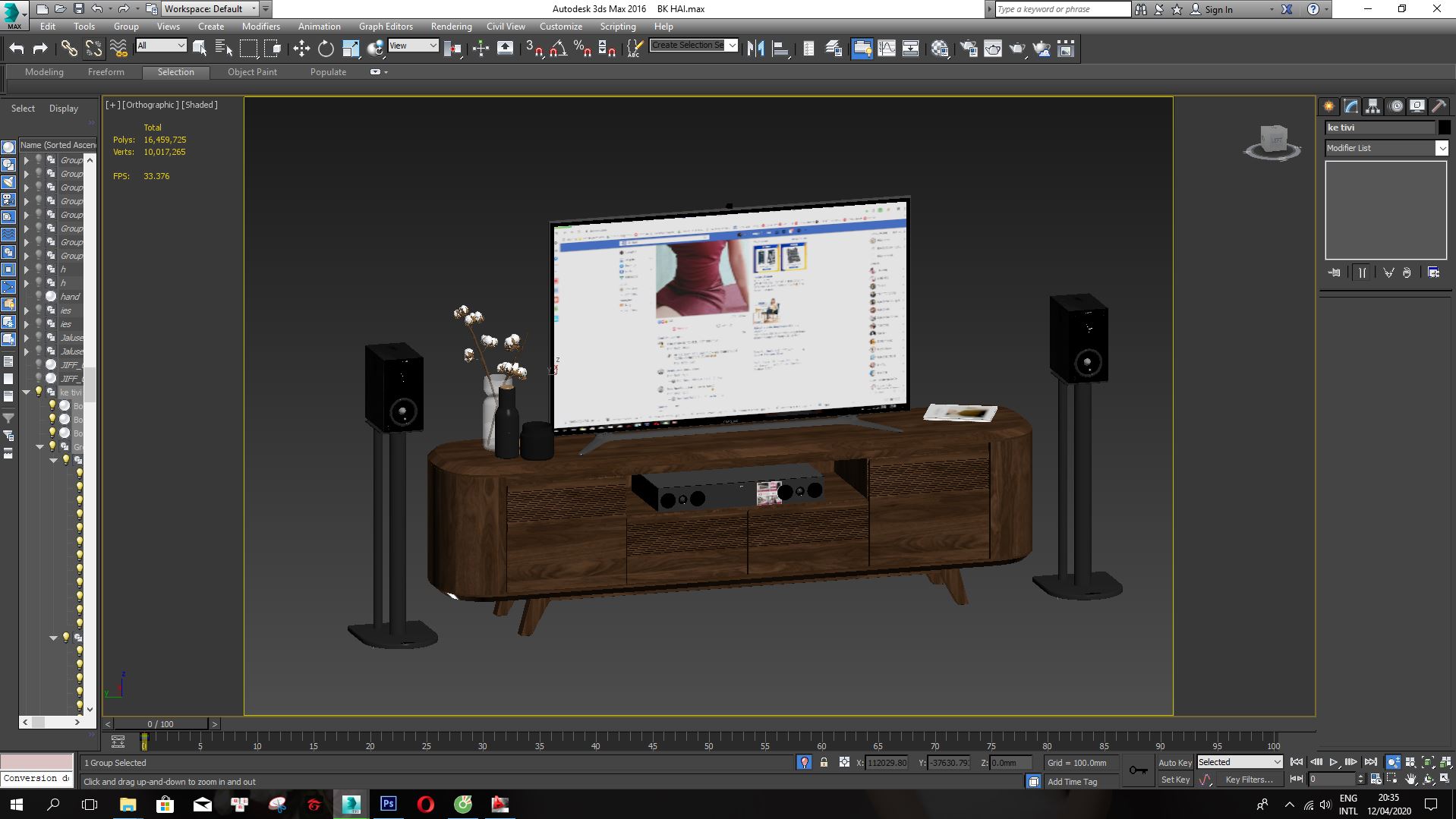
Task: Click the Key Filters button
Action: point(1249,779)
